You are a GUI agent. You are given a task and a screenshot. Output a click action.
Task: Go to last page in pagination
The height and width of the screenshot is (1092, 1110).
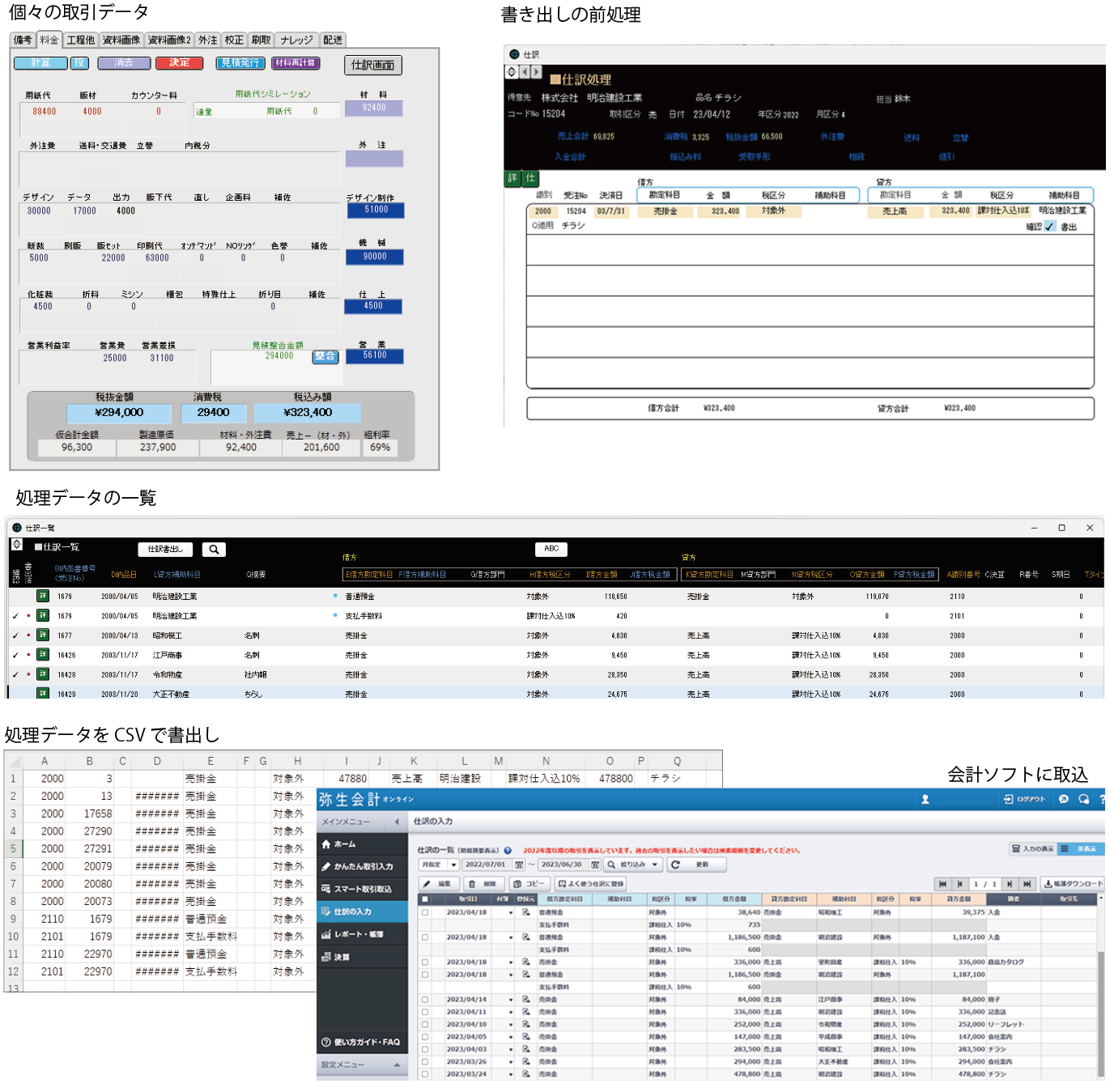1027,884
